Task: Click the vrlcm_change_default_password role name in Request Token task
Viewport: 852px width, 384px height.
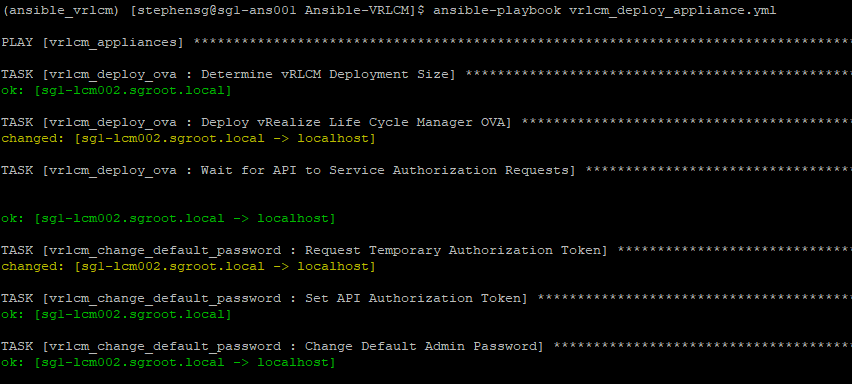Action: (162, 250)
